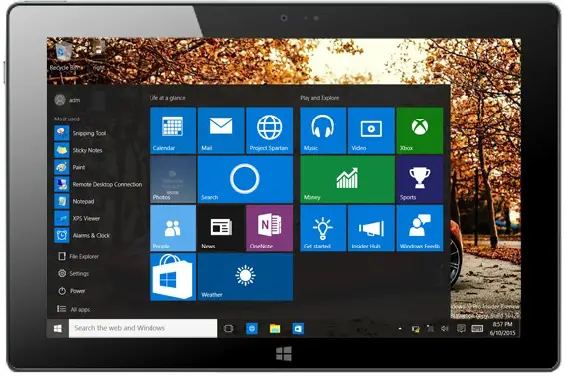
Task: Open the Weather tile
Action: (x=245, y=277)
